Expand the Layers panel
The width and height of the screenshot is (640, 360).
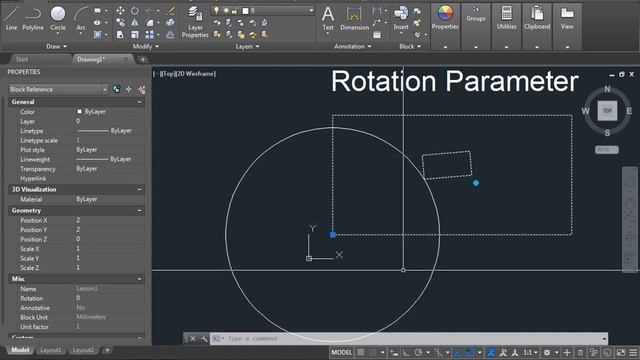[247, 46]
